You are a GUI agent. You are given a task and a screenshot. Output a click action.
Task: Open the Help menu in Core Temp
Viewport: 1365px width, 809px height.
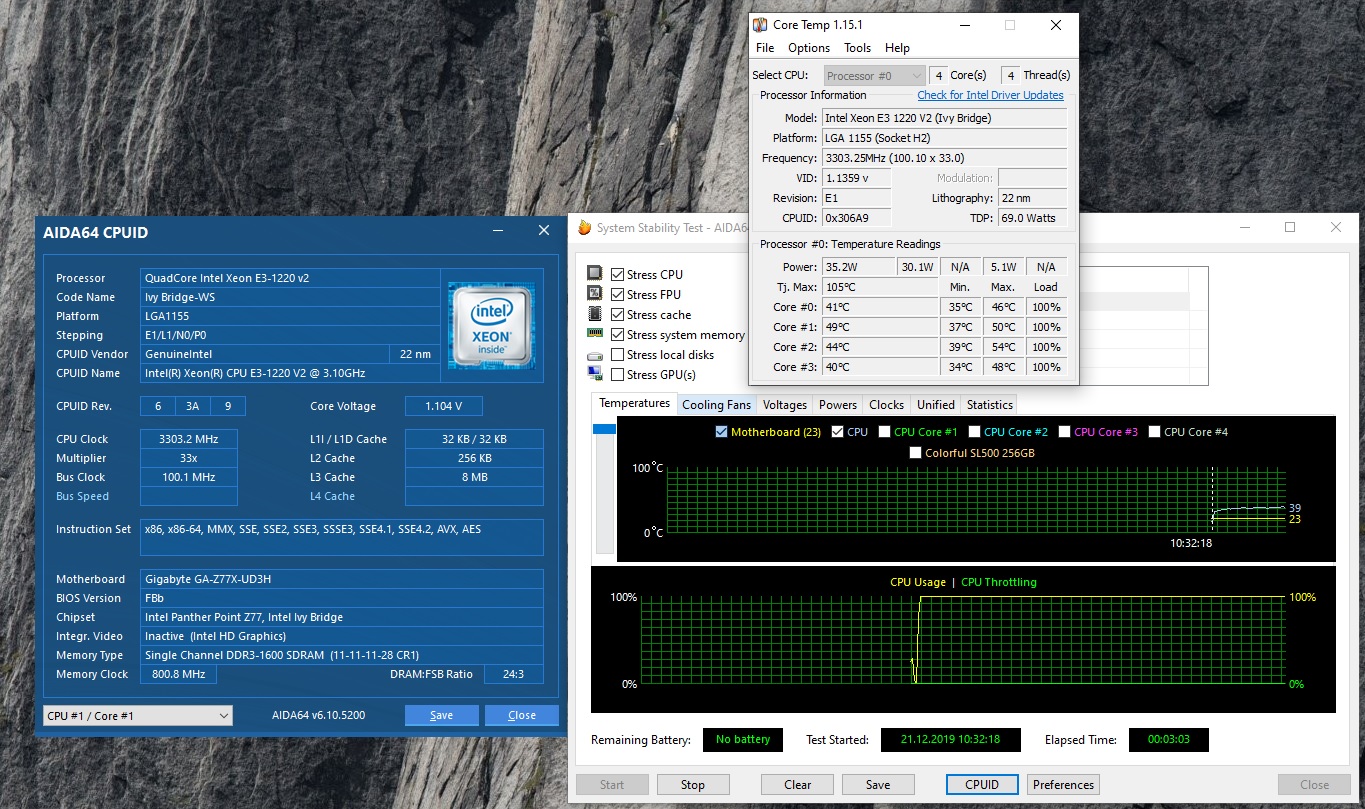[x=897, y=48]
